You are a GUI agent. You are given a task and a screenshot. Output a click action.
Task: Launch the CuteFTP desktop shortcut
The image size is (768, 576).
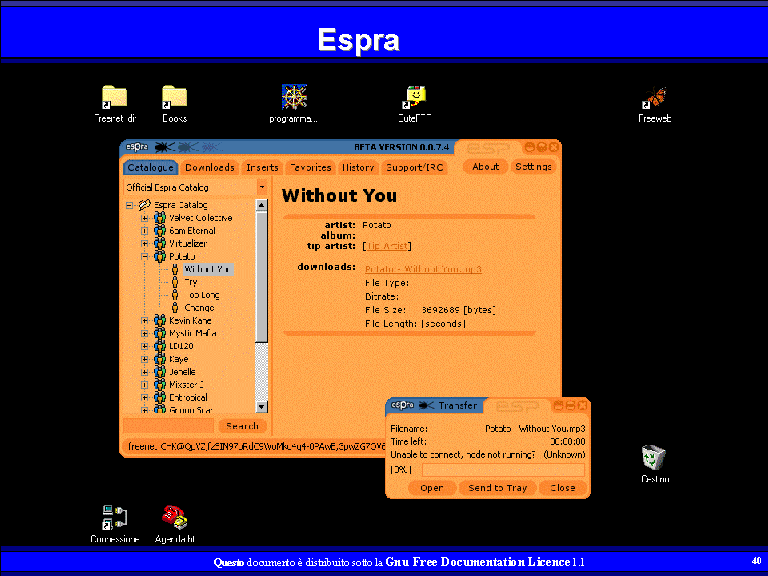(x=415, y=97)
